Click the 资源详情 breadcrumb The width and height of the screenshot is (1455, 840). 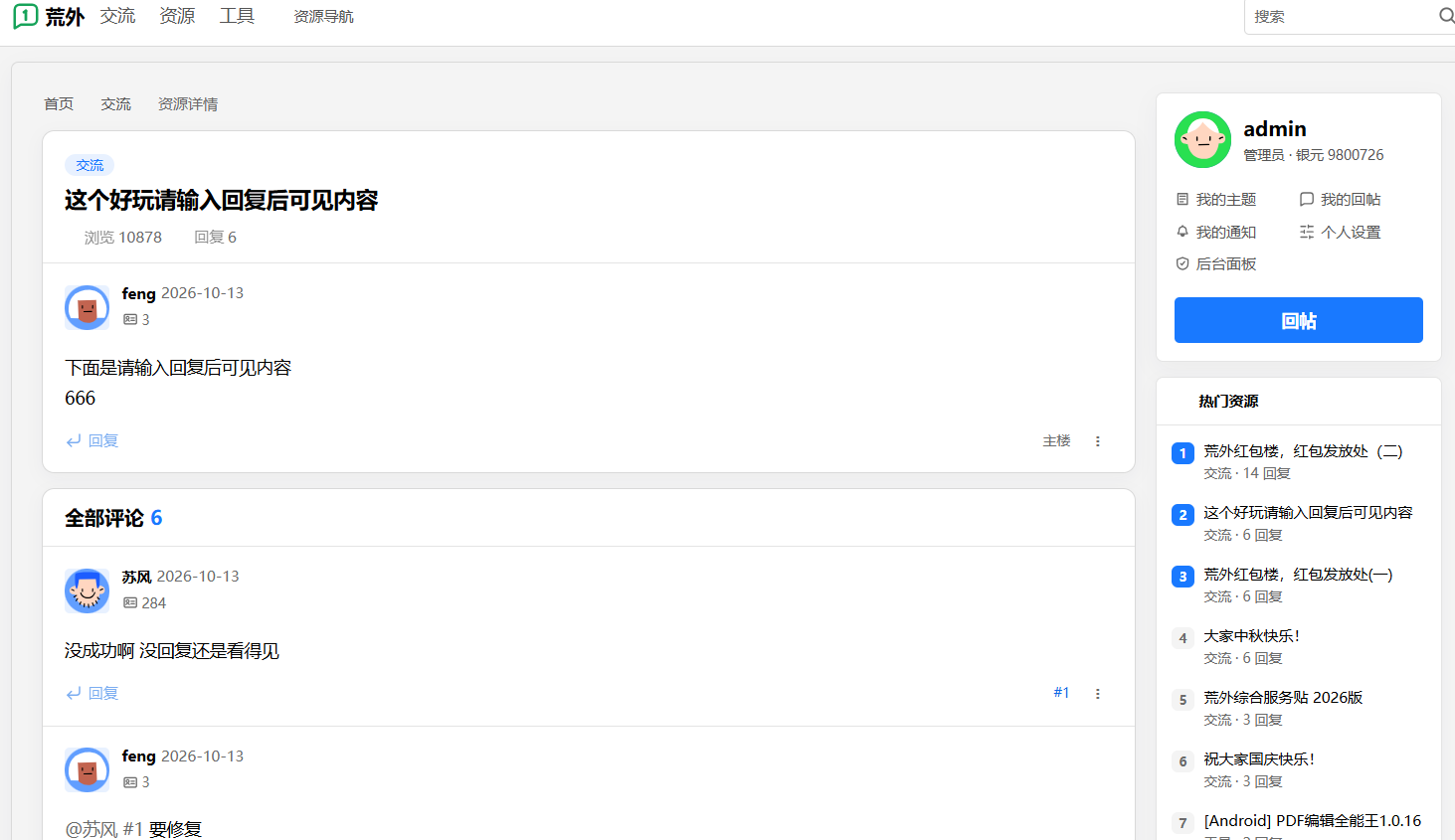[188, 104]
